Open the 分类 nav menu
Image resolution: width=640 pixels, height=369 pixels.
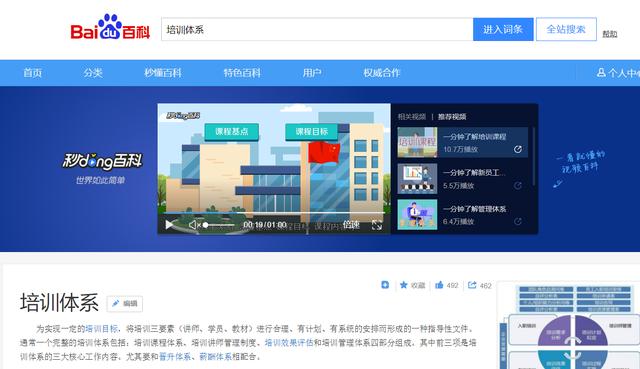click(x=93, y=73)
